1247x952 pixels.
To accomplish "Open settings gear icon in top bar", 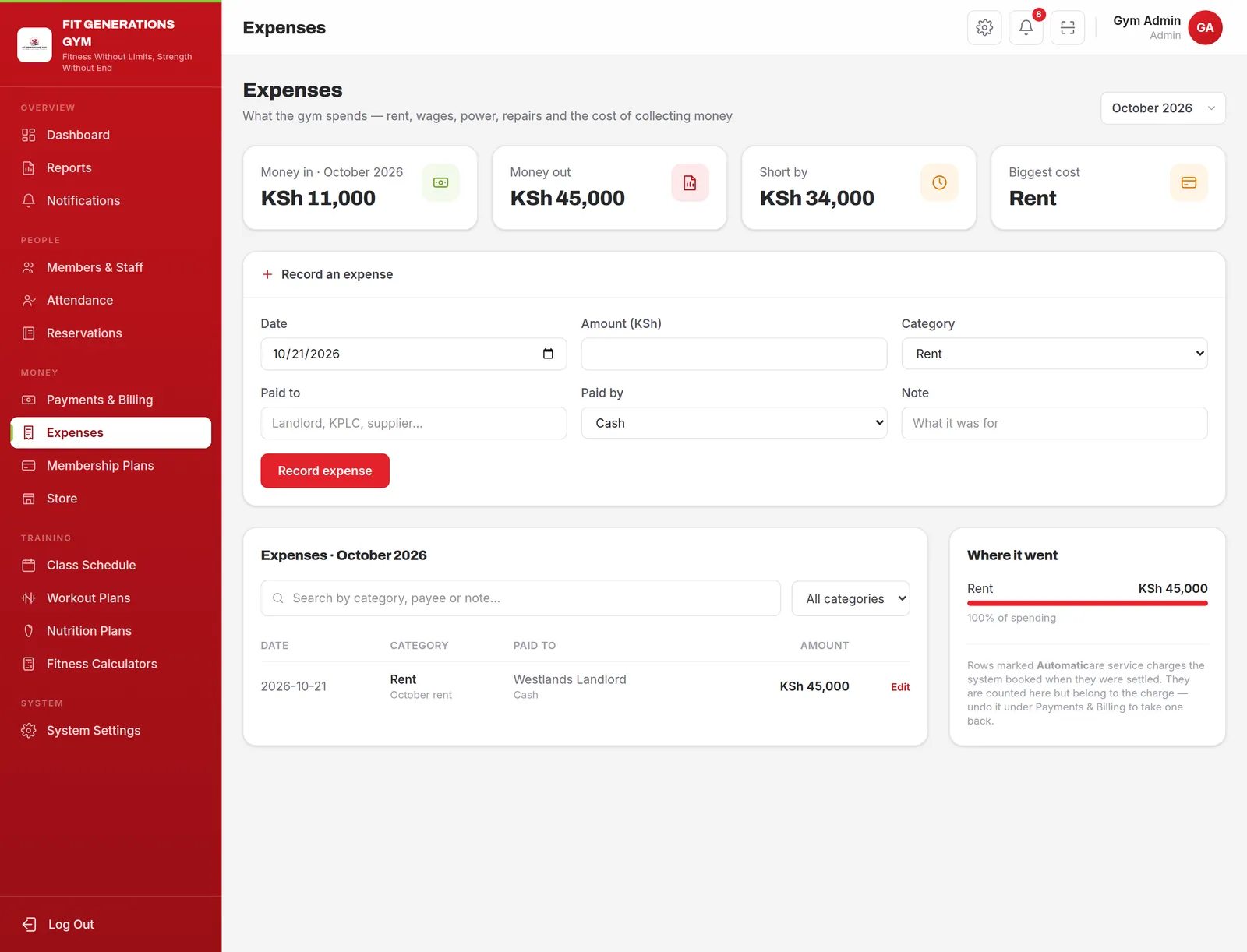I will pyautogui.click(x=984, y=27).
